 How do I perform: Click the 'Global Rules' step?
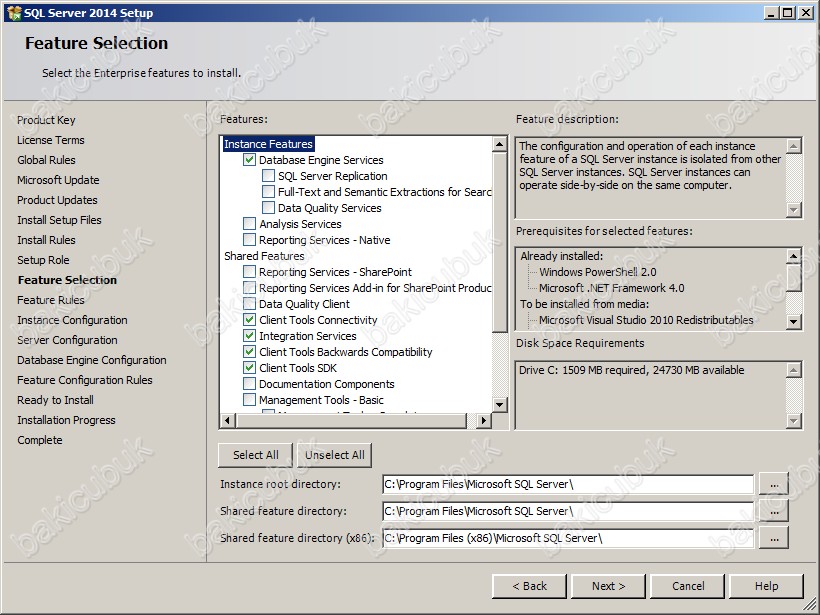46,160
